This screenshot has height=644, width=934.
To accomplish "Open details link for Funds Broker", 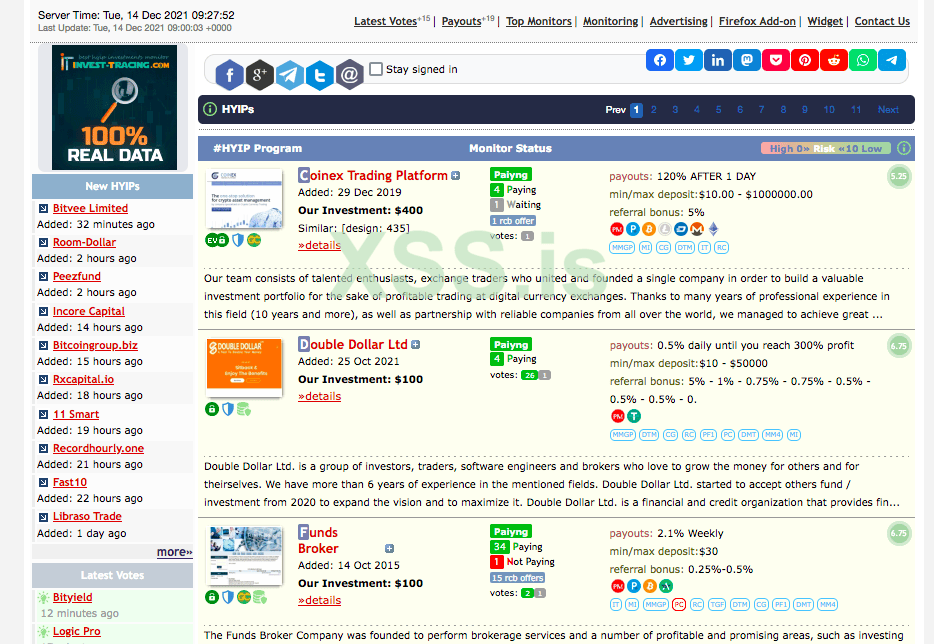I will pos(319,600).
